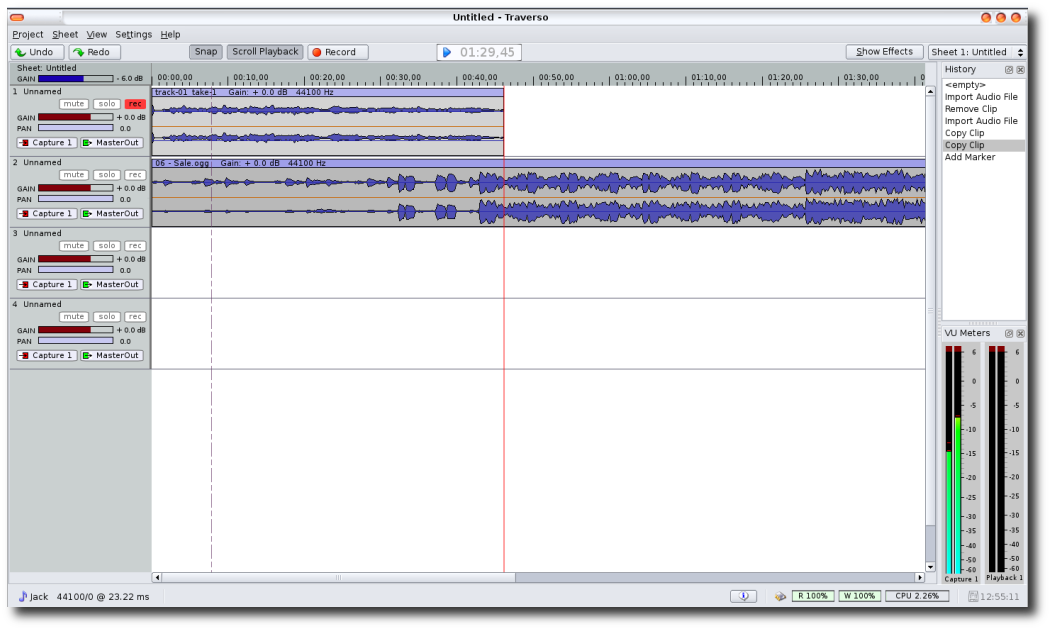
Task: Select Add Marker in History list
Action: (x=969, y=157)
